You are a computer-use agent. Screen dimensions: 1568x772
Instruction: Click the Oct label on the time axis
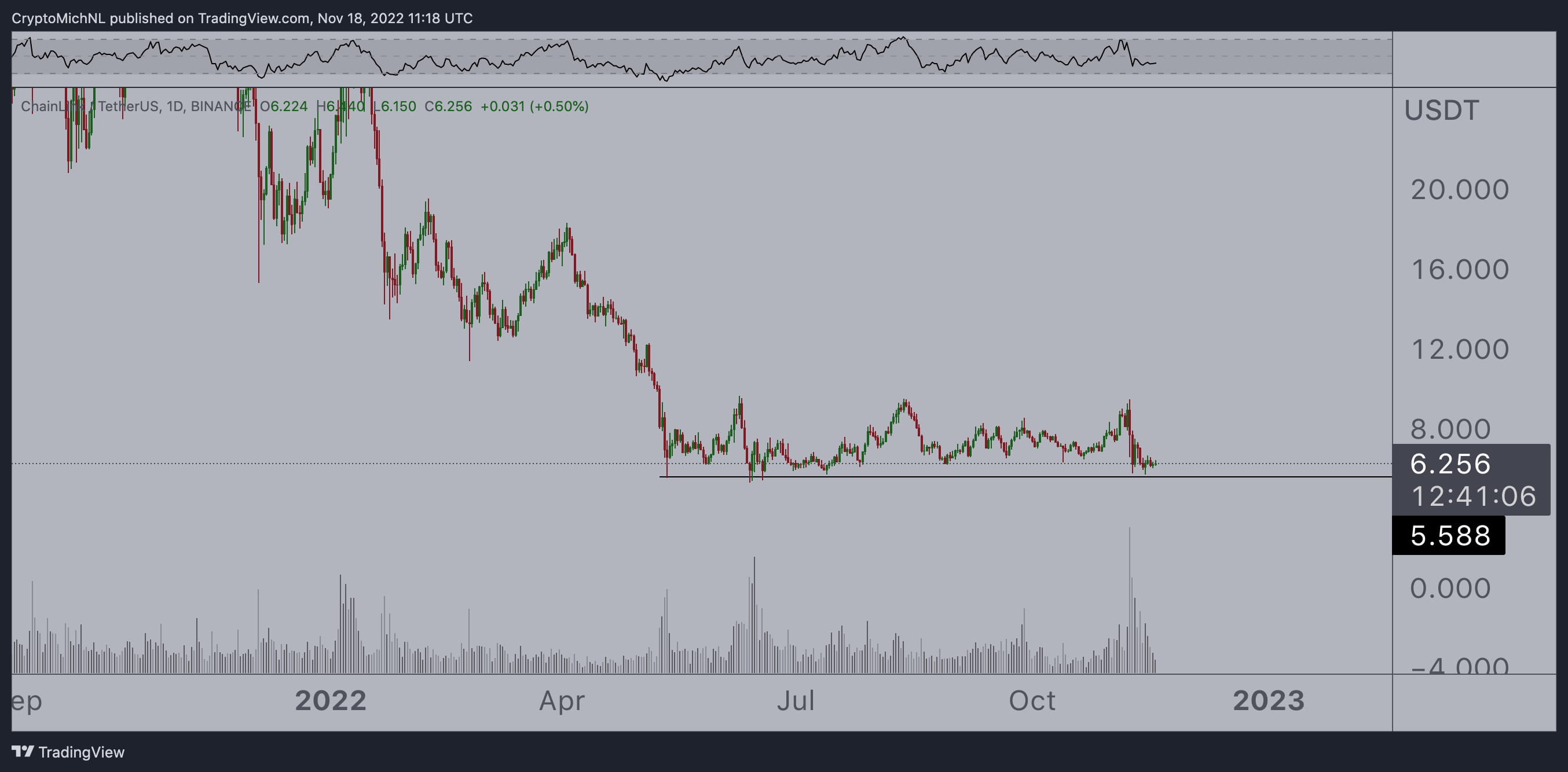(x=1034, y=700)
